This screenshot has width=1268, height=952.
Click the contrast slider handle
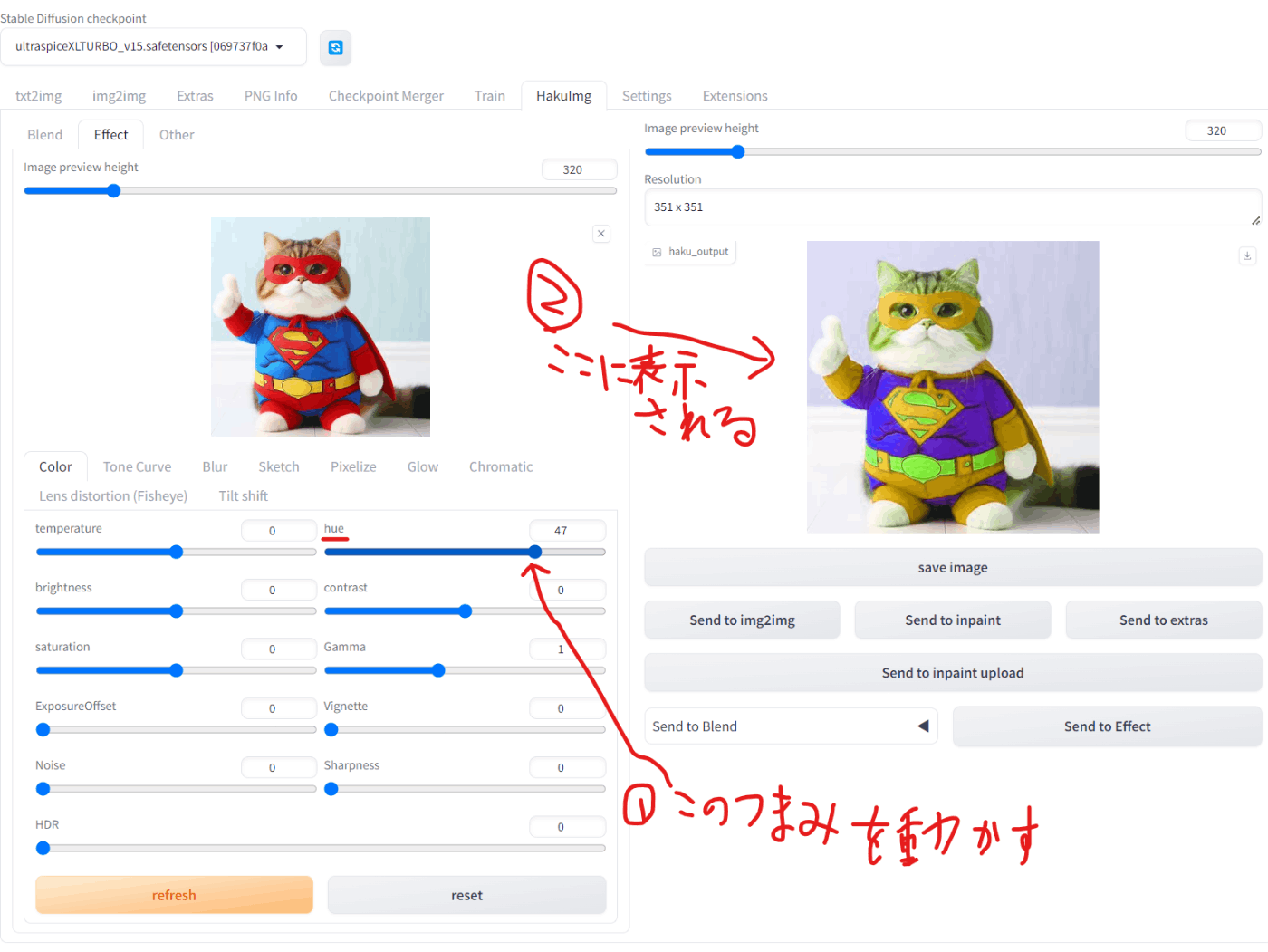point(466,611)
